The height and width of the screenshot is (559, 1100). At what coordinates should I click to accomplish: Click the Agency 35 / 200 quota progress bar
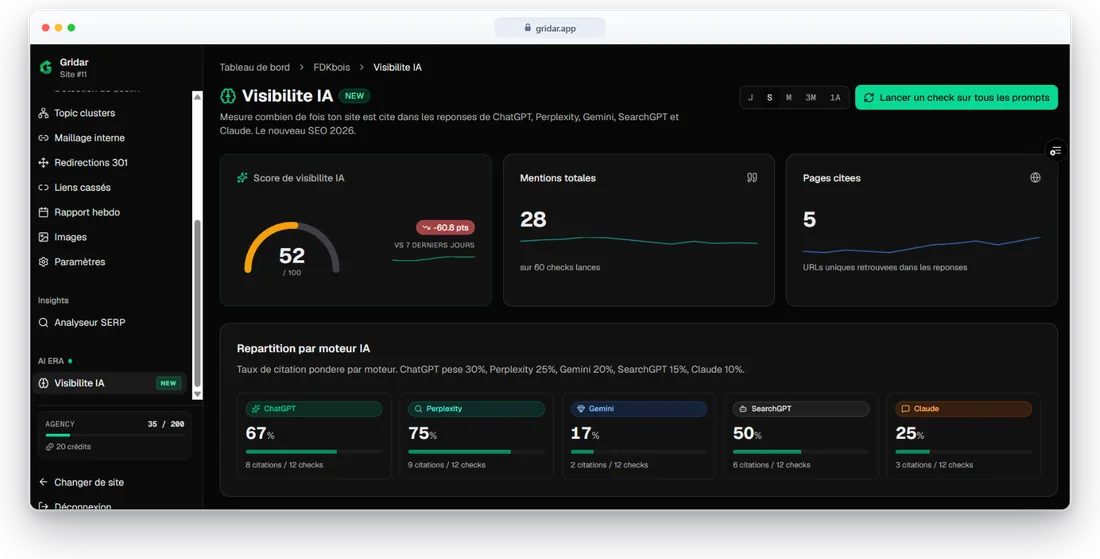(114, 436)
